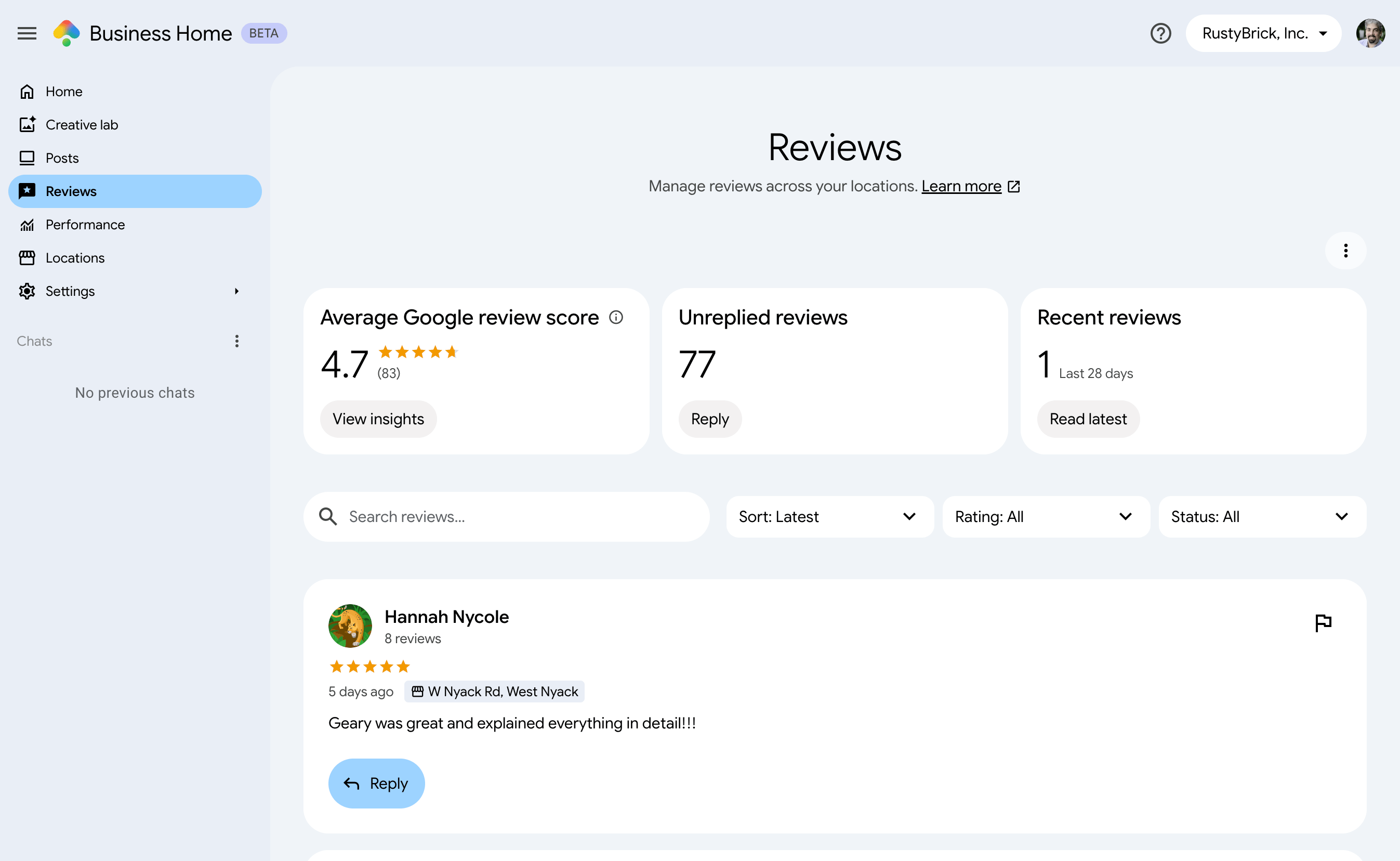Open the Rating: All dropdown
Viewport: 1400px width, 861px height.
click(x=1046, y=516)
